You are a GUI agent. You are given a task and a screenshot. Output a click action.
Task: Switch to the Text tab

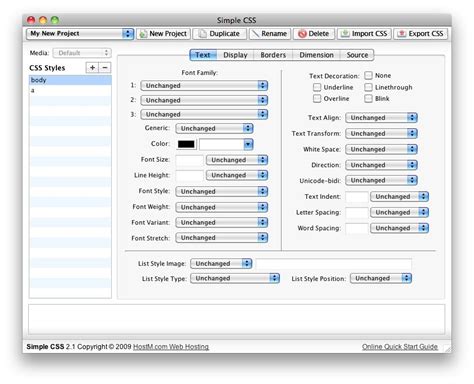(x=203, y=55)
